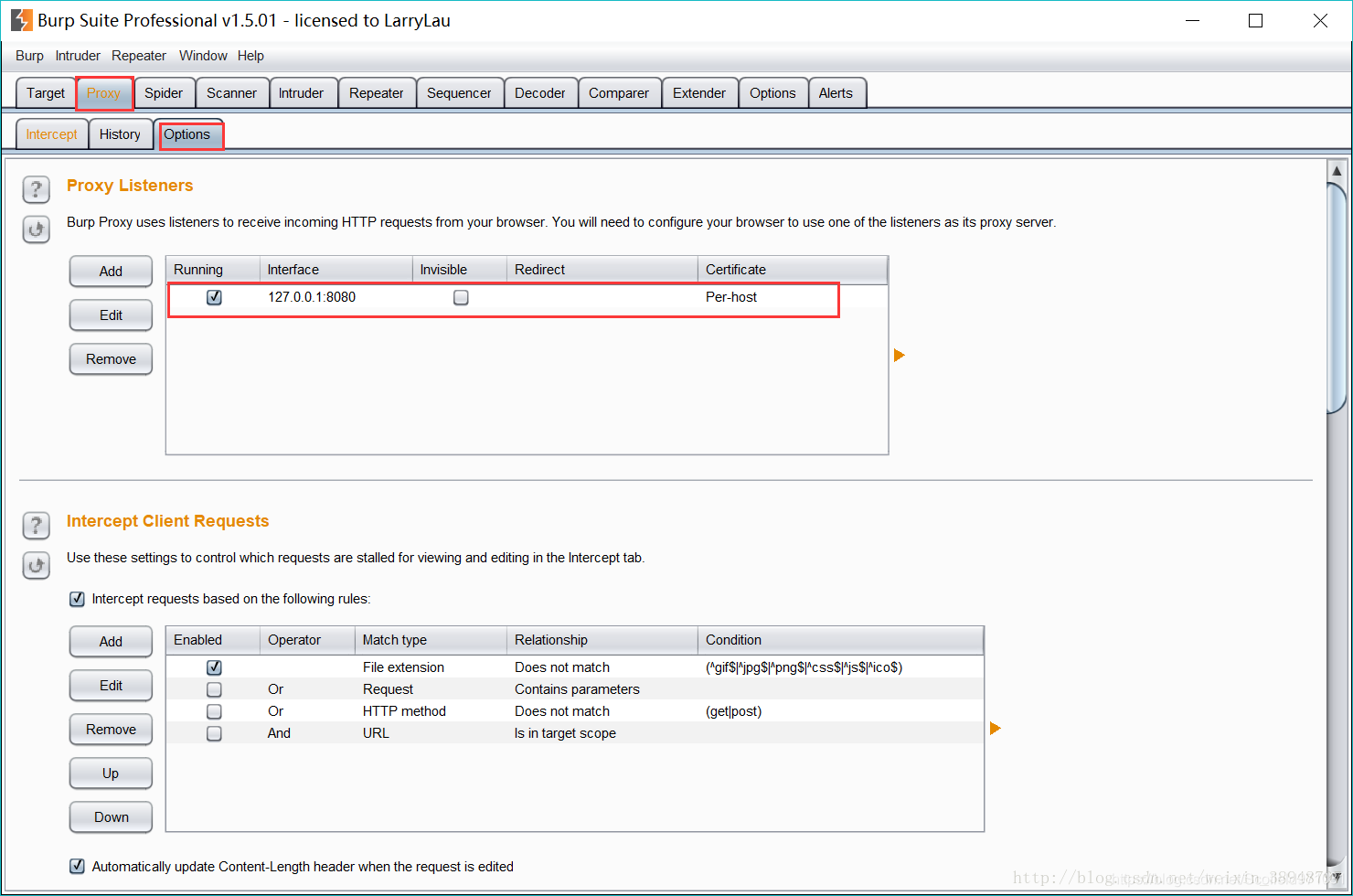Move the intercept rule Down
The height and width of the screenshot is (896, 1353).
[111, 817]
